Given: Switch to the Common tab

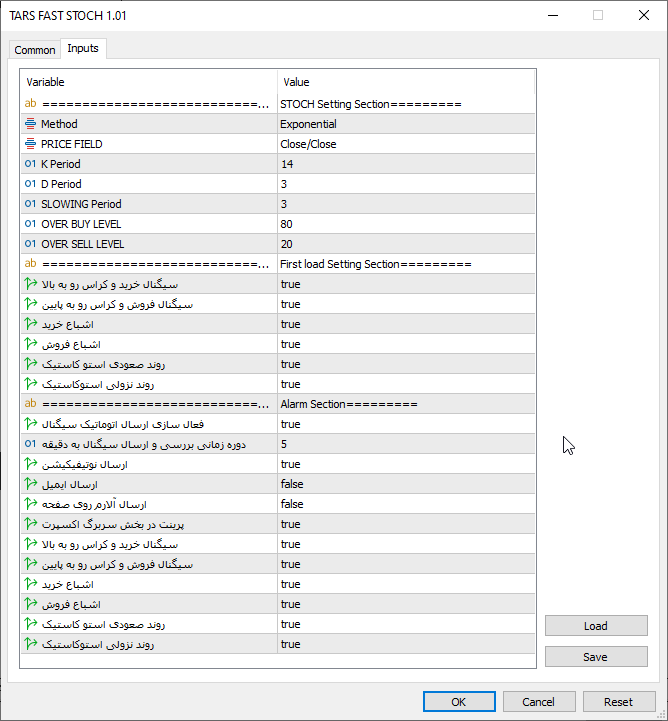Looking at the screenshot, I should pyautogui.click(x=35, y=50).
